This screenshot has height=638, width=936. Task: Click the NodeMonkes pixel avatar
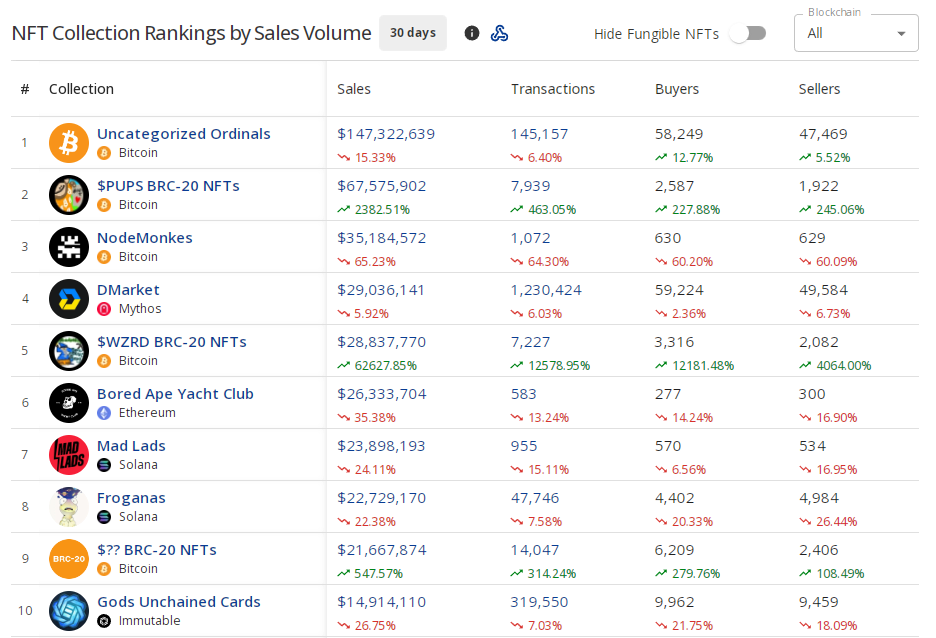69,247
